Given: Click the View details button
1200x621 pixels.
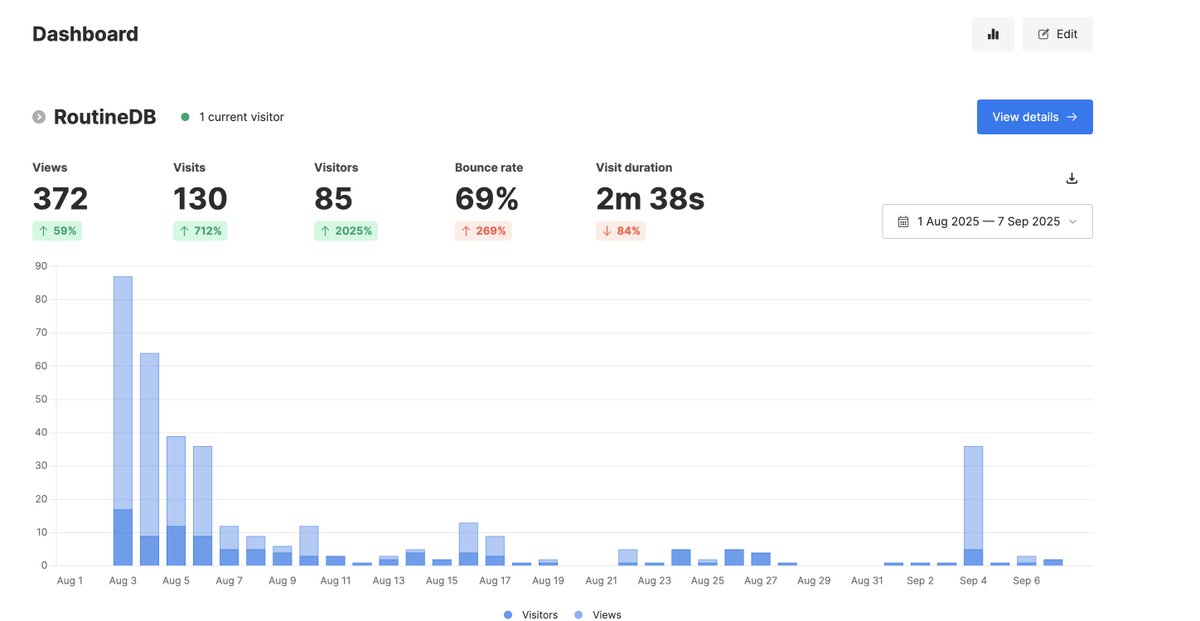Looking at the screenshot, I should 1034,116.
